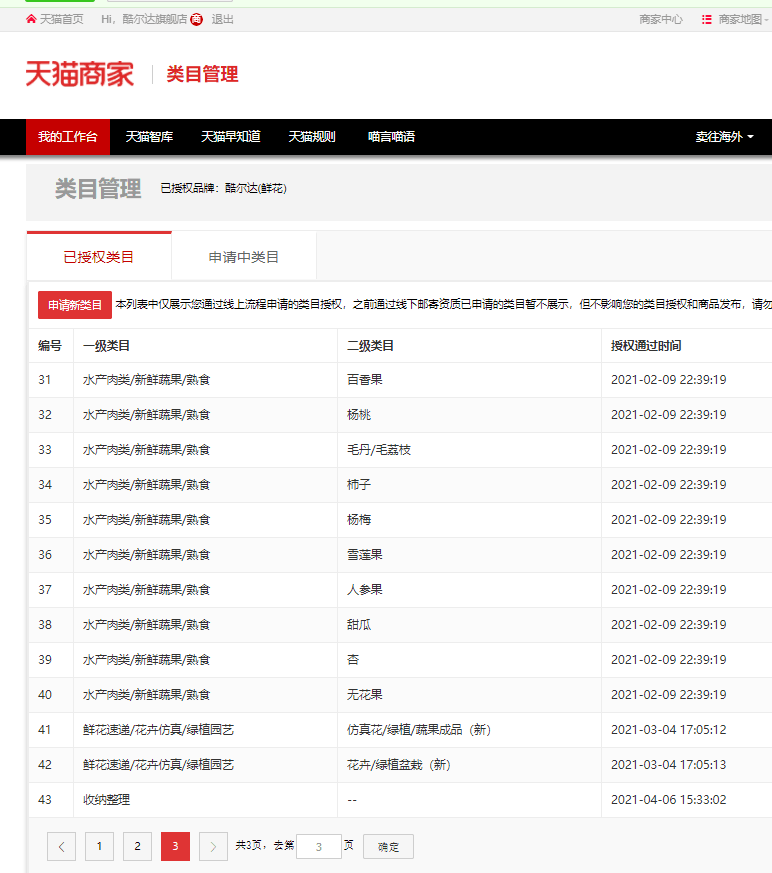Switch to the 申请中类目 tab
772x873 pixels.
(x=244, y=257)
